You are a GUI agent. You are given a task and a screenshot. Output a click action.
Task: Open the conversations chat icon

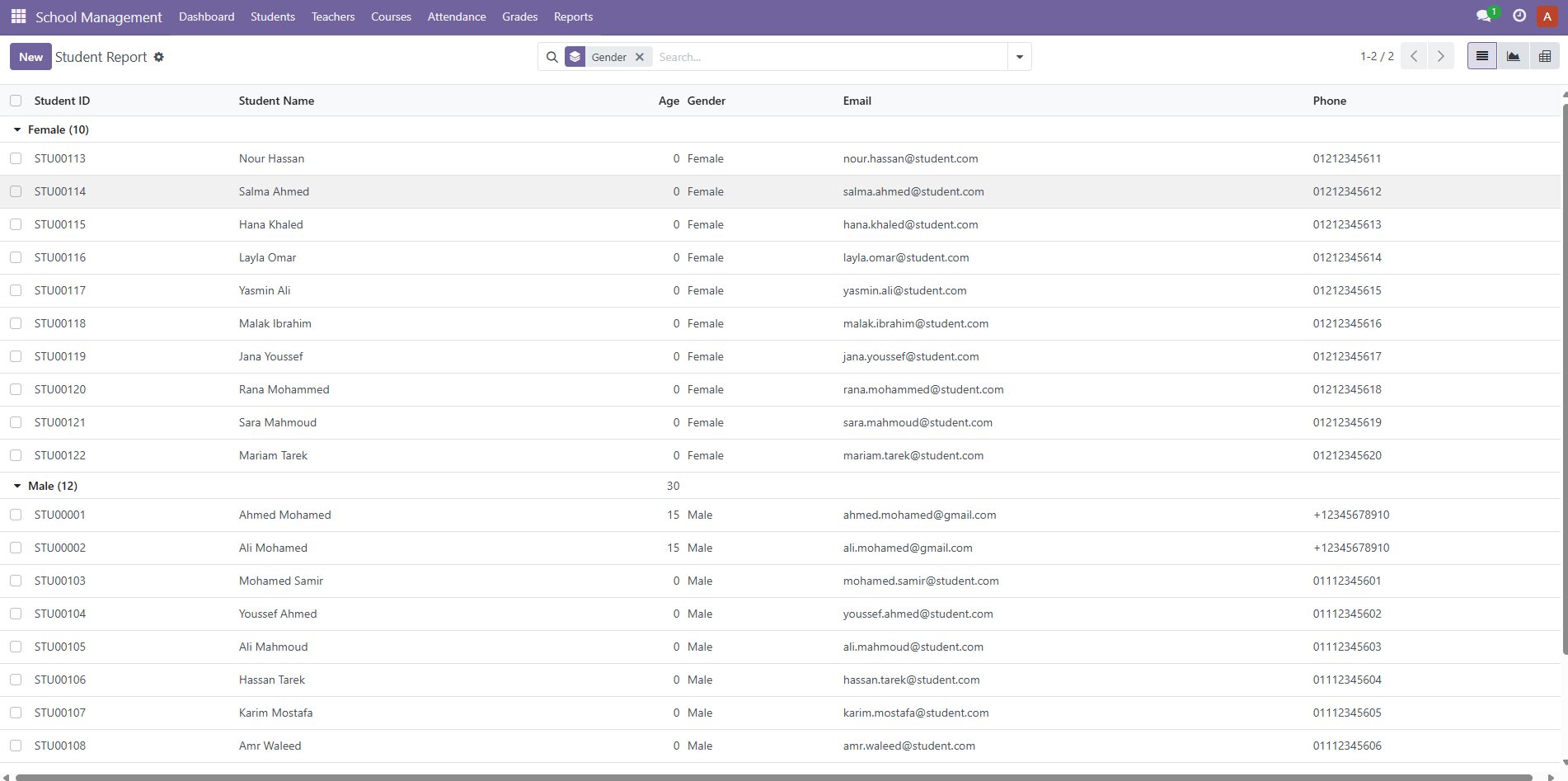[x=1484, y=16]
